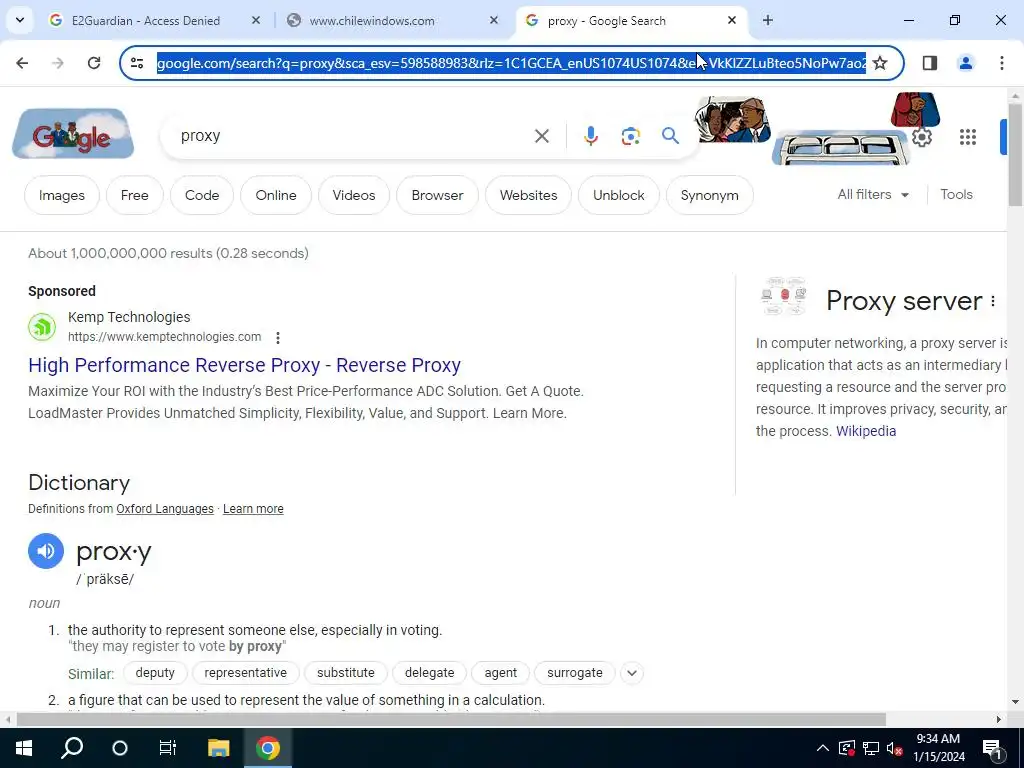The width and height of the screenshot is (1024, 768).
Task: Apply the Free filter chip
Action: point(135,195)
